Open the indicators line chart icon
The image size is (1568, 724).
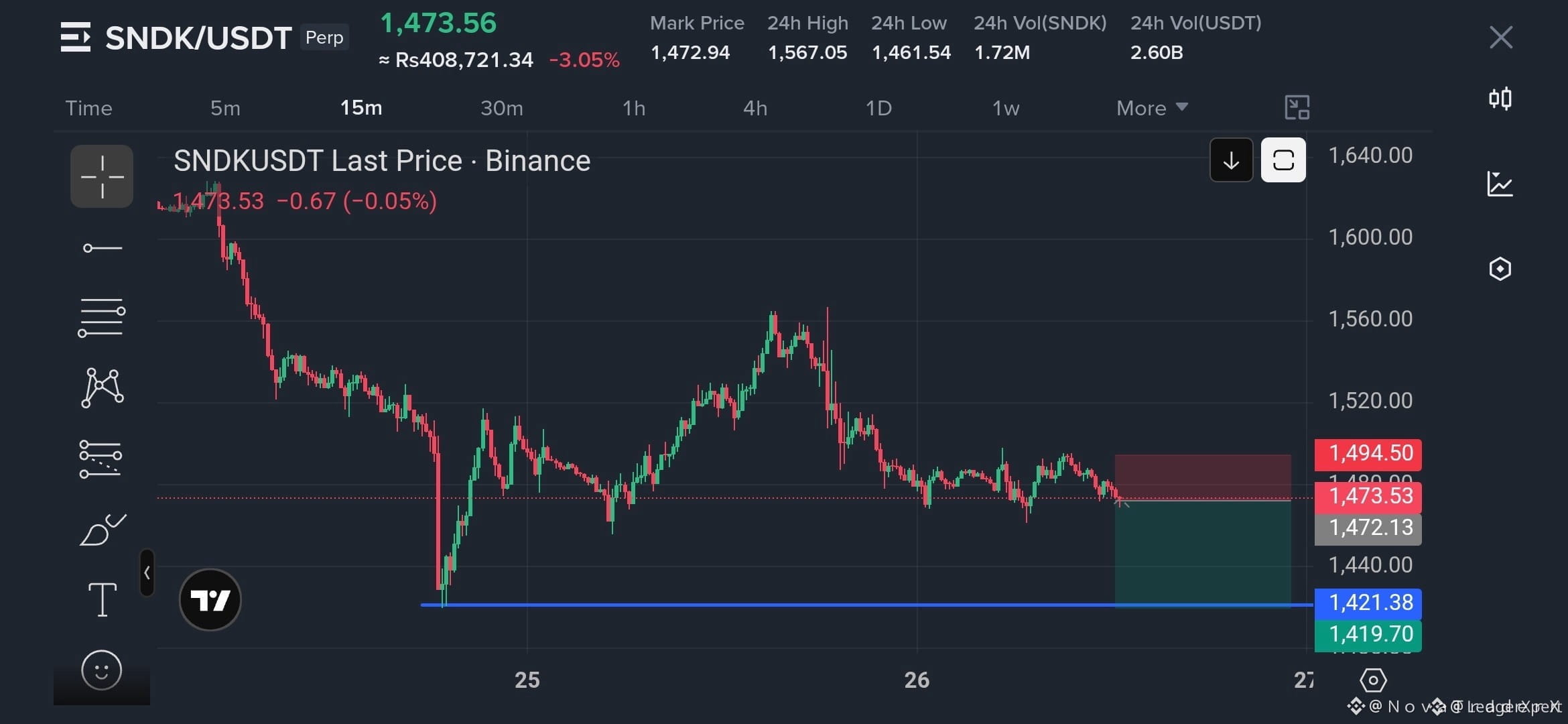[1500, 184]
